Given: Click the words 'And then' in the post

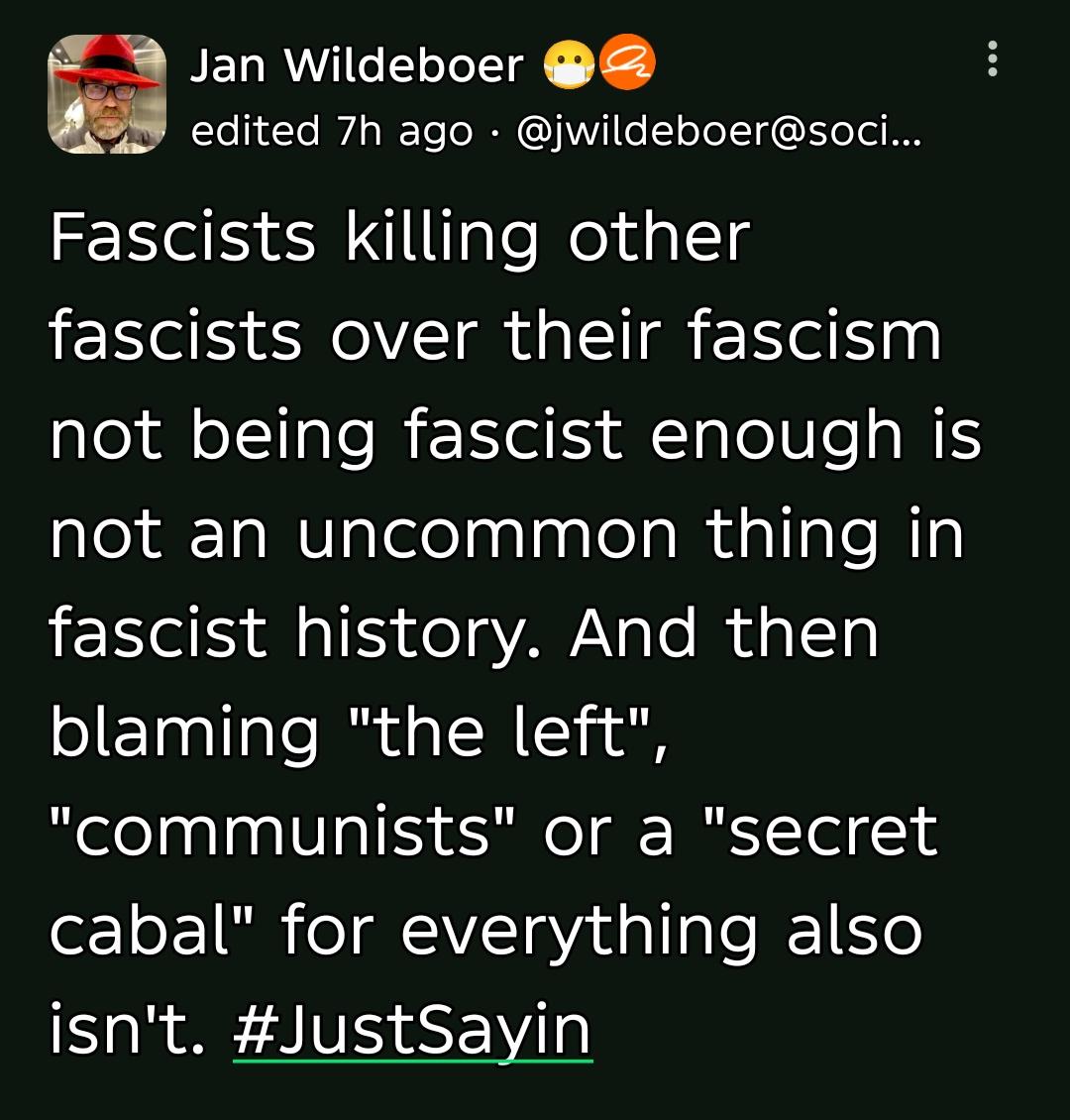Looking at the screenshot, I should pos(724,633).
